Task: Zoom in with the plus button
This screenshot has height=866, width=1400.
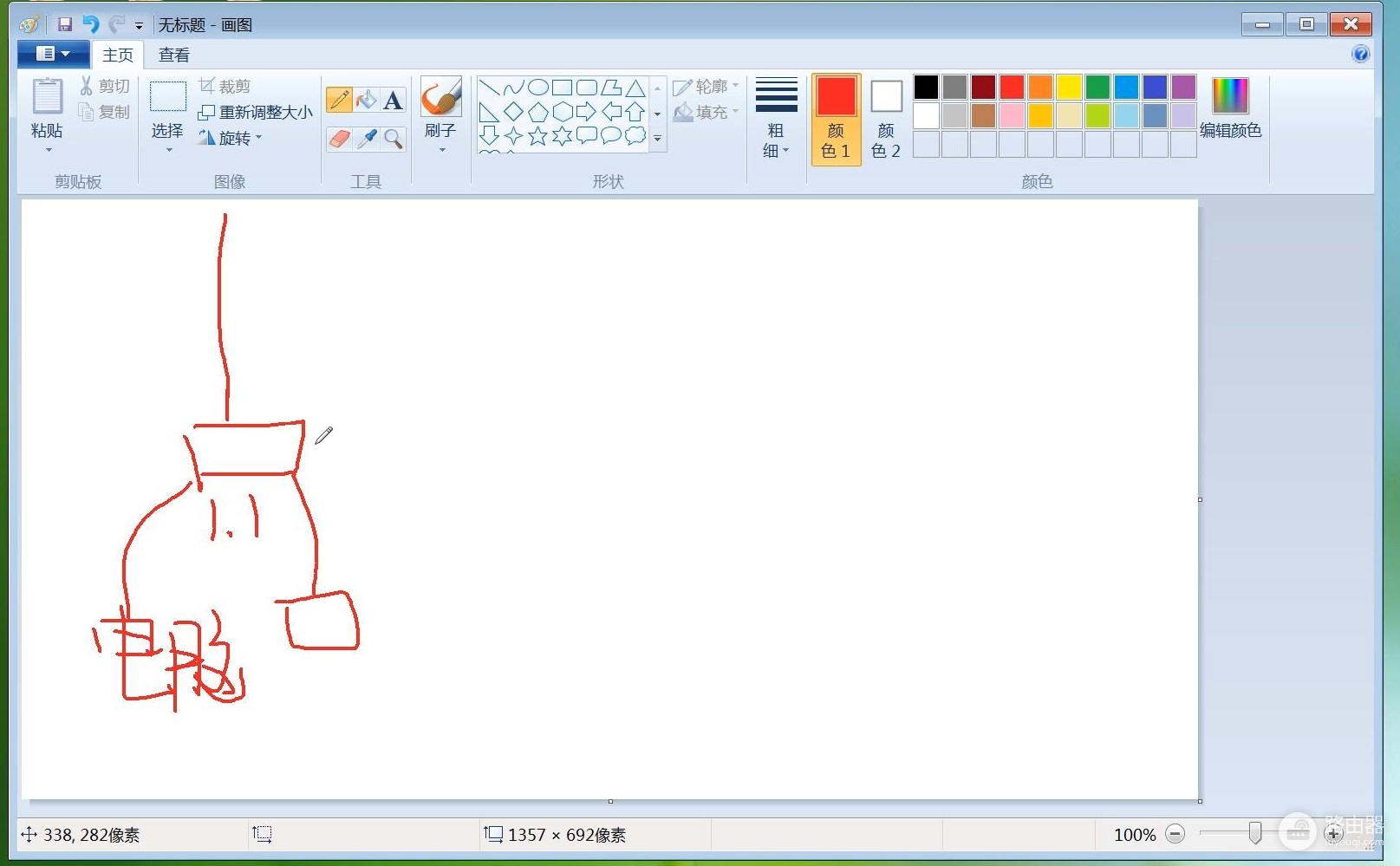Action: click(1333, 834)
